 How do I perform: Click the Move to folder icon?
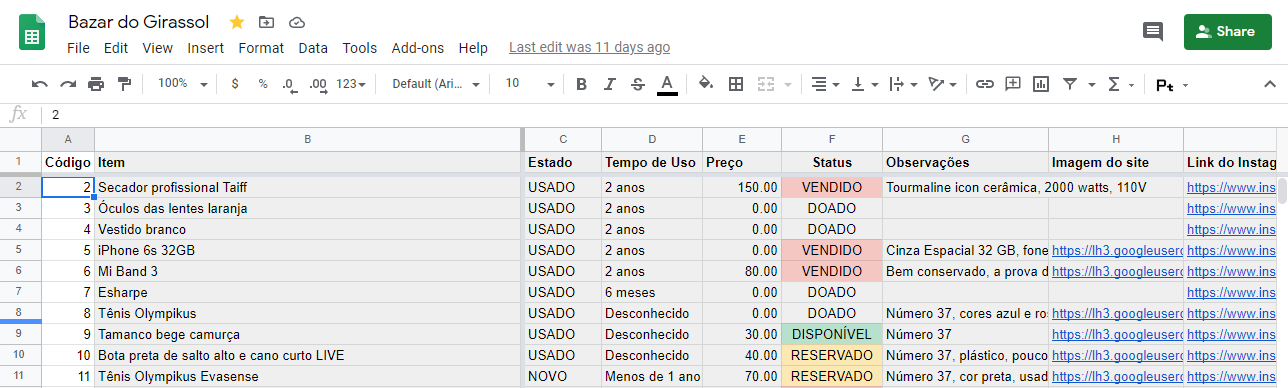point(266,22)
